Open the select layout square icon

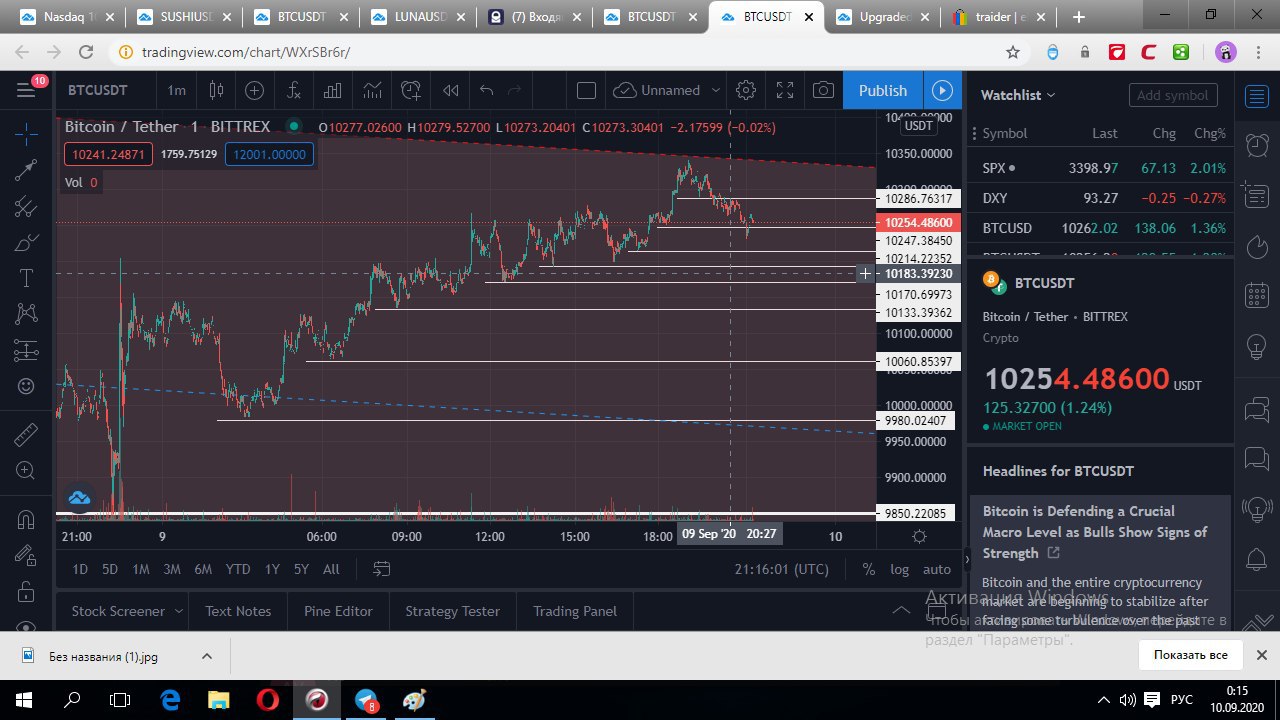point(587,90)
